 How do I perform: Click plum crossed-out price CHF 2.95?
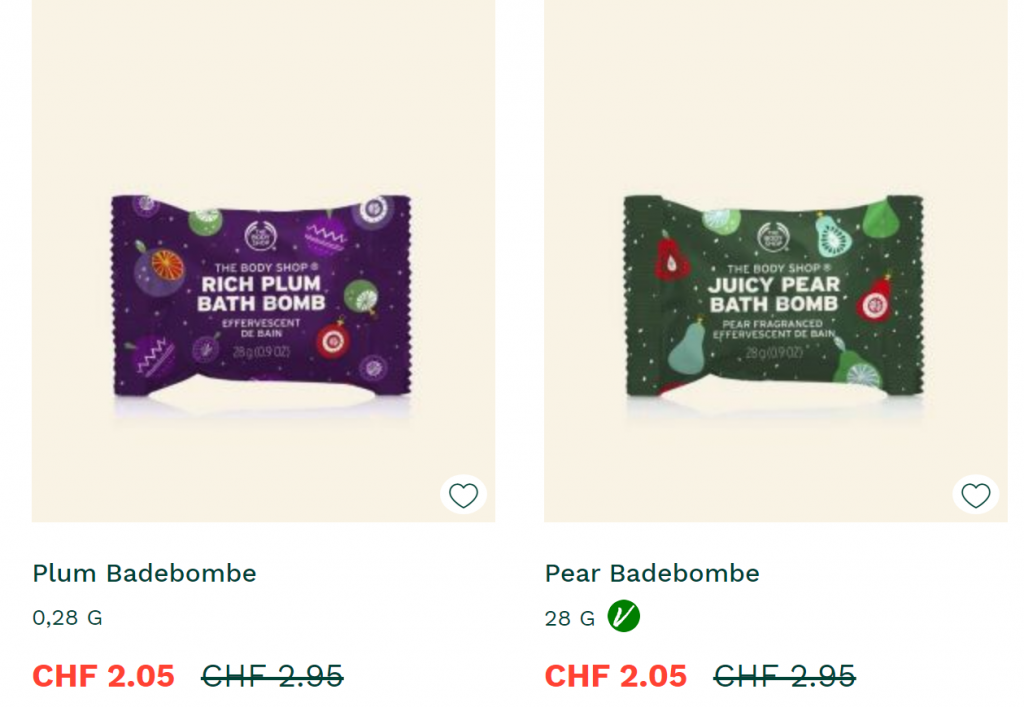point(272,676)
